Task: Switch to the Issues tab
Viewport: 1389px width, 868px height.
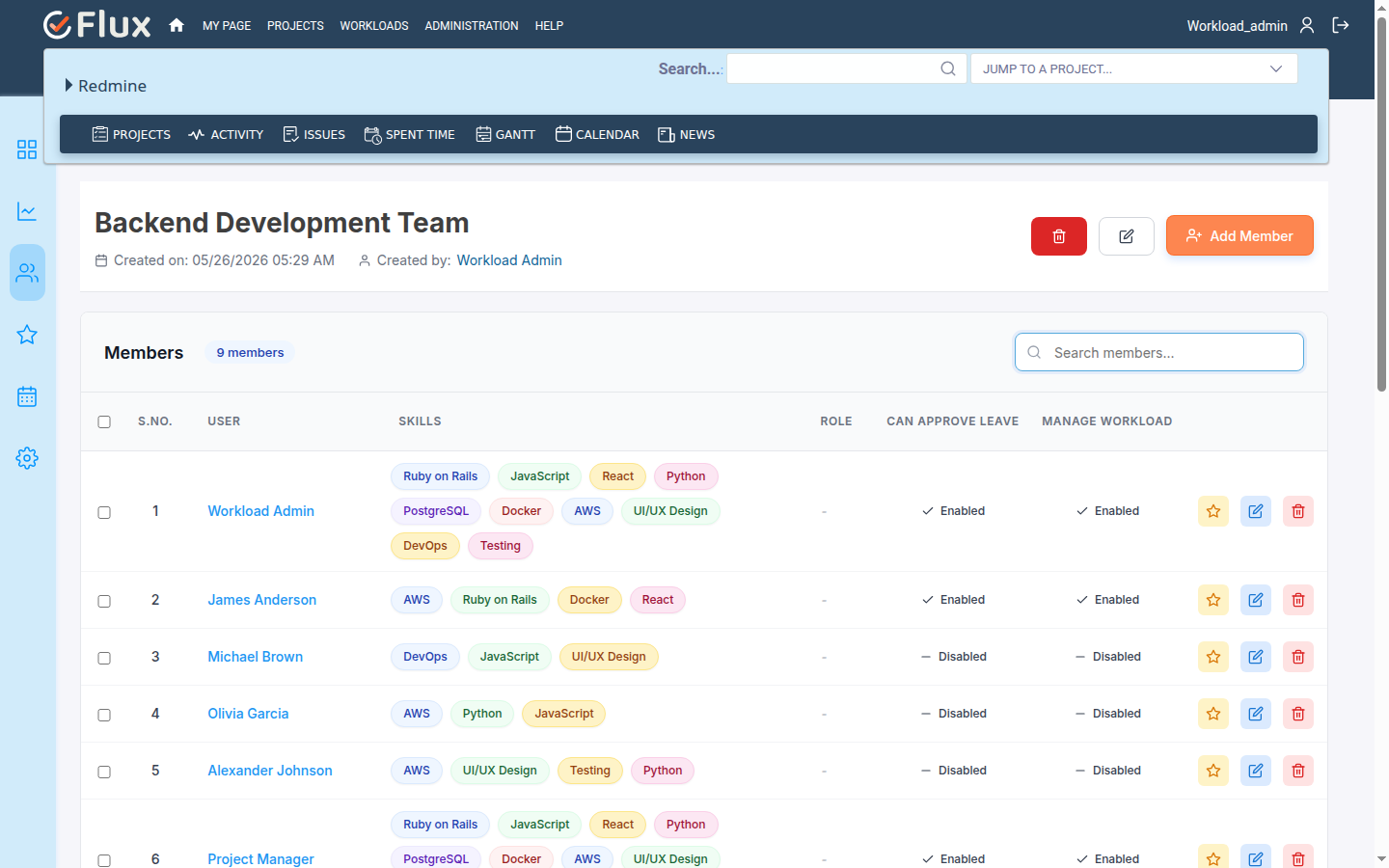Action: (313, 134)
